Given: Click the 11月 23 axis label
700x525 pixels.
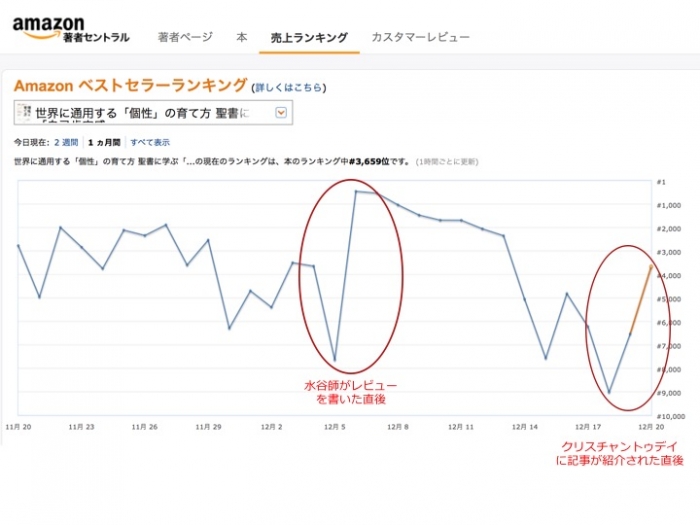Looking at the screenshot, I should coord(81,427).
